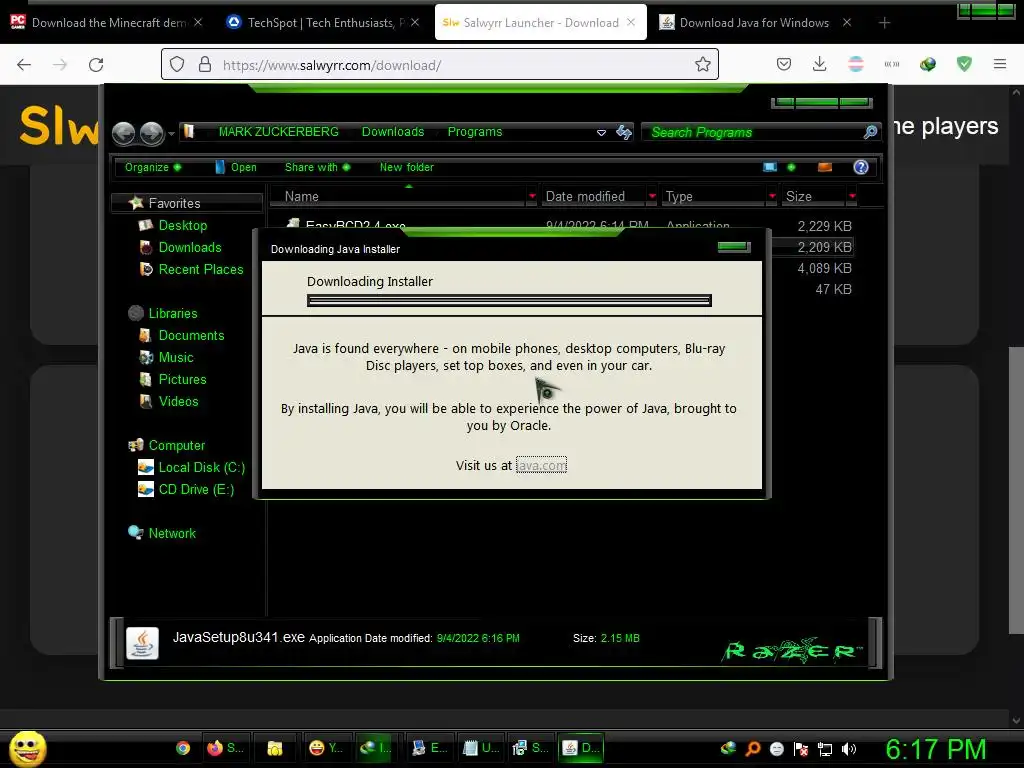Select the 2,209 KB size cell
Viewport: 1024px width, 768px height.
[824, 247]
